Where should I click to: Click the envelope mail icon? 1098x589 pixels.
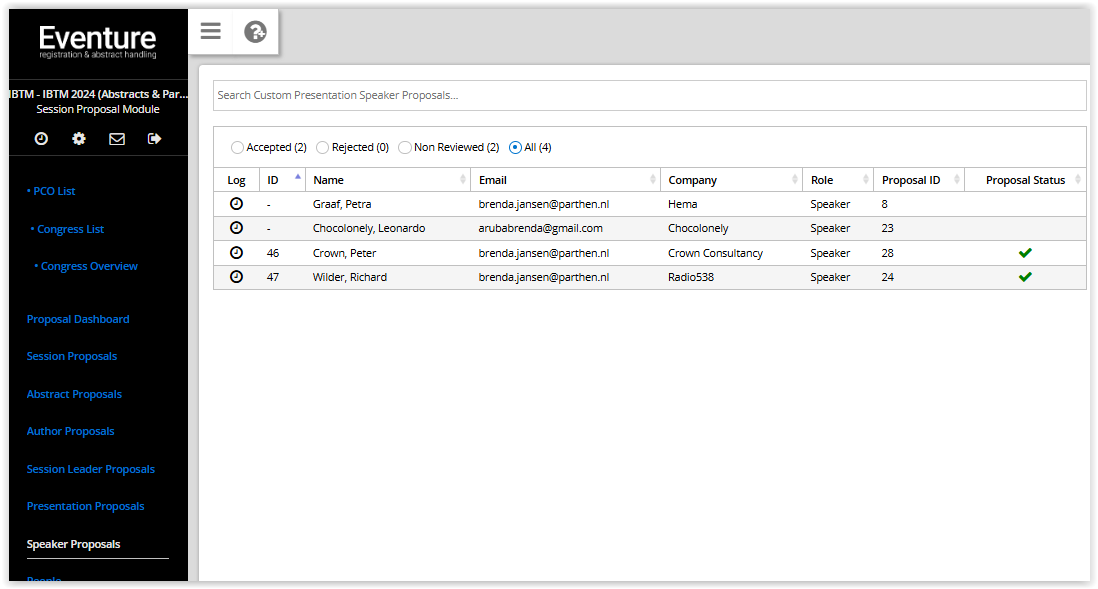(117, 139)
